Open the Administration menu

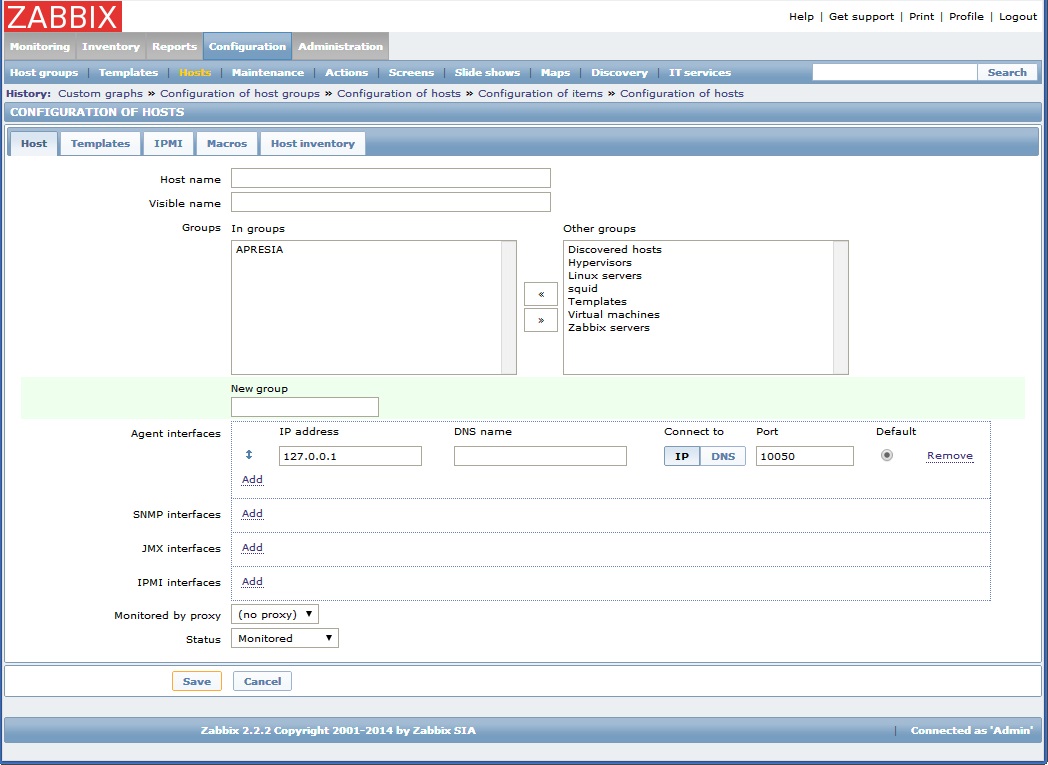click(340, 45)
